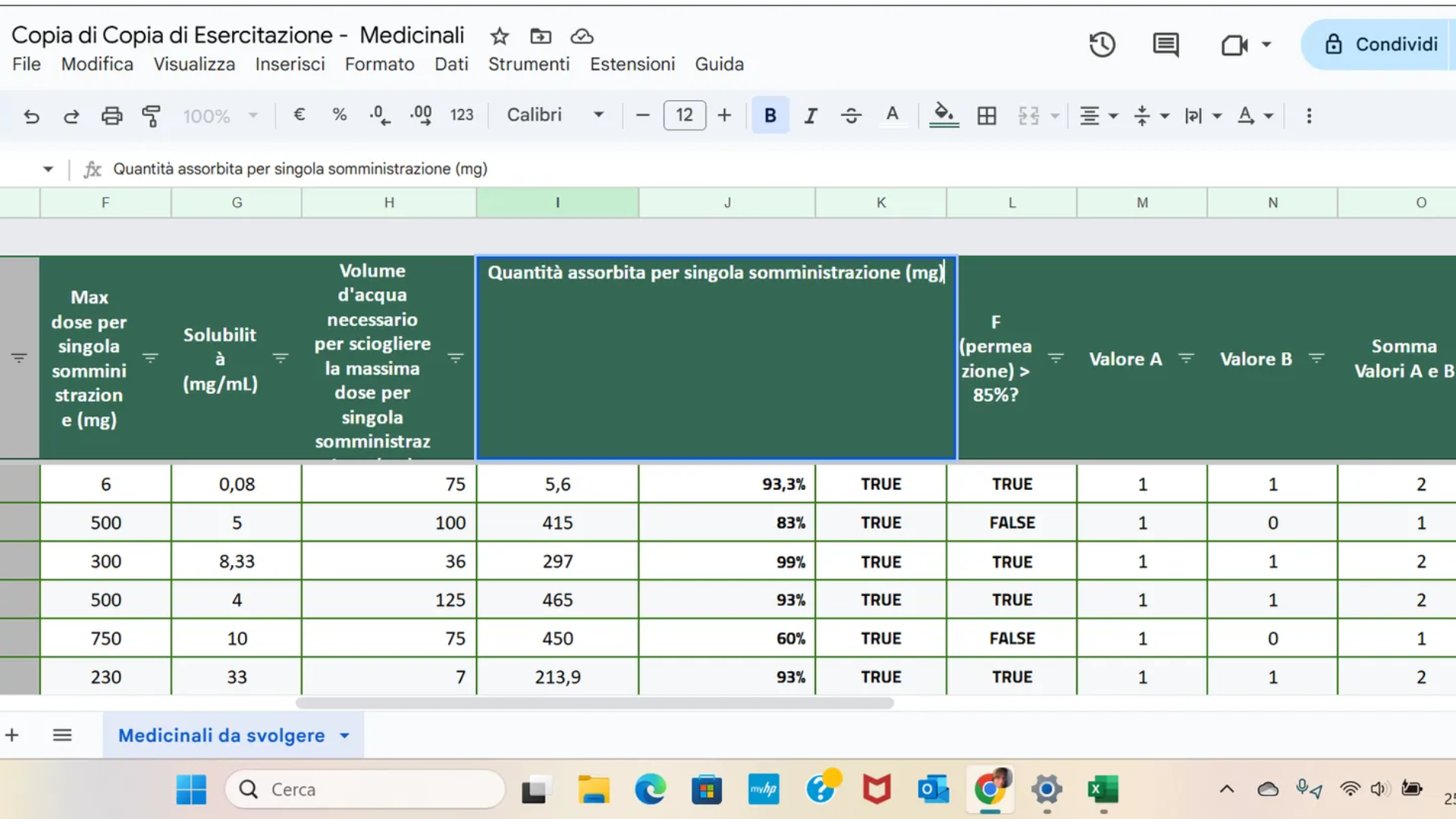Open the Calibri font dropdown
The width and height of the screenshot is (1456, 819).
[x=555, y=115]
